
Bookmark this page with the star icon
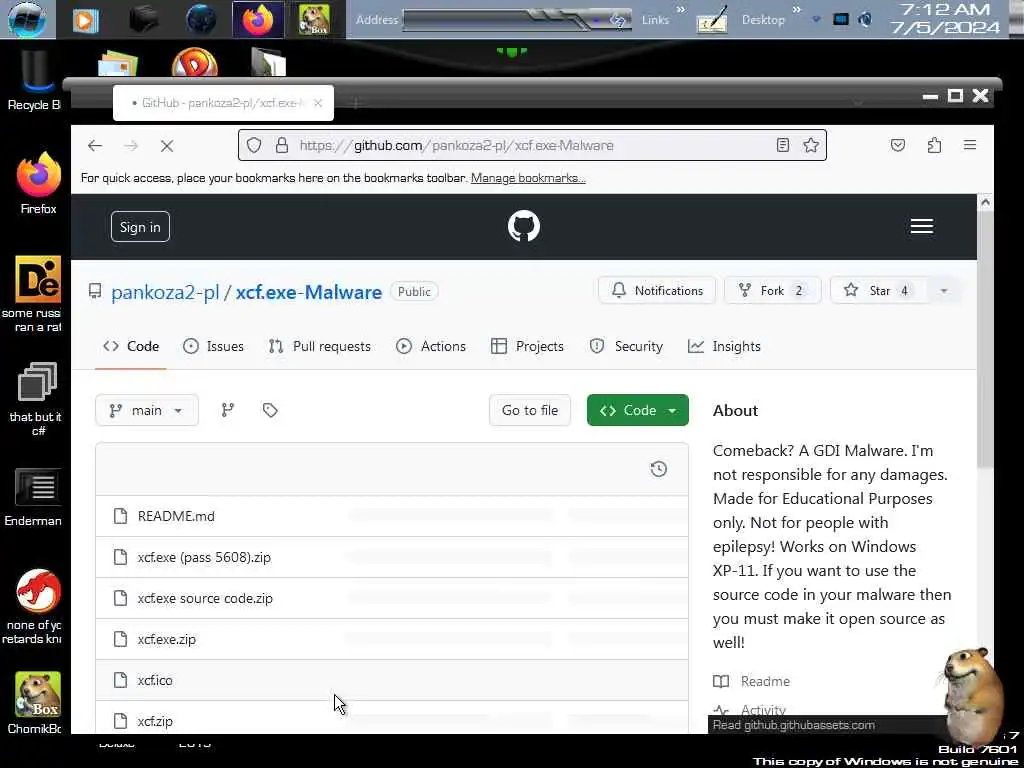click(x=811, y=145)
